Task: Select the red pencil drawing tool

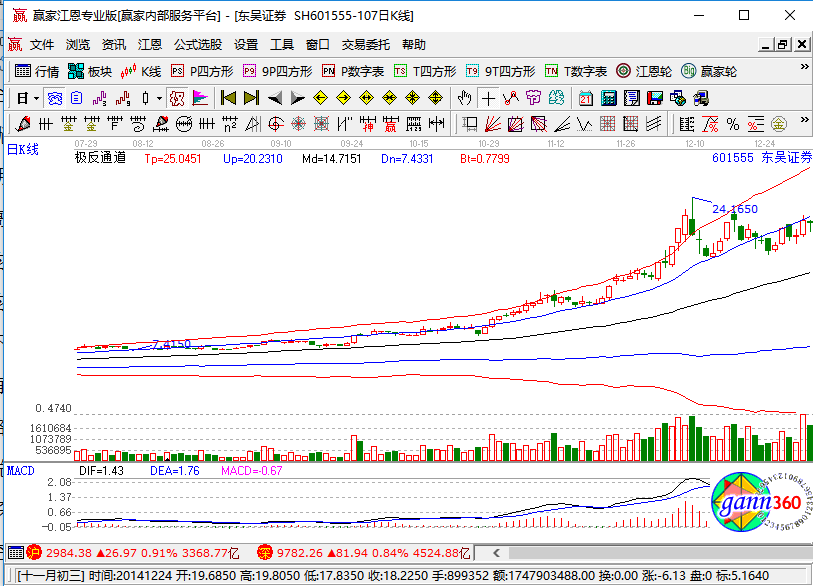Action: 23,124
